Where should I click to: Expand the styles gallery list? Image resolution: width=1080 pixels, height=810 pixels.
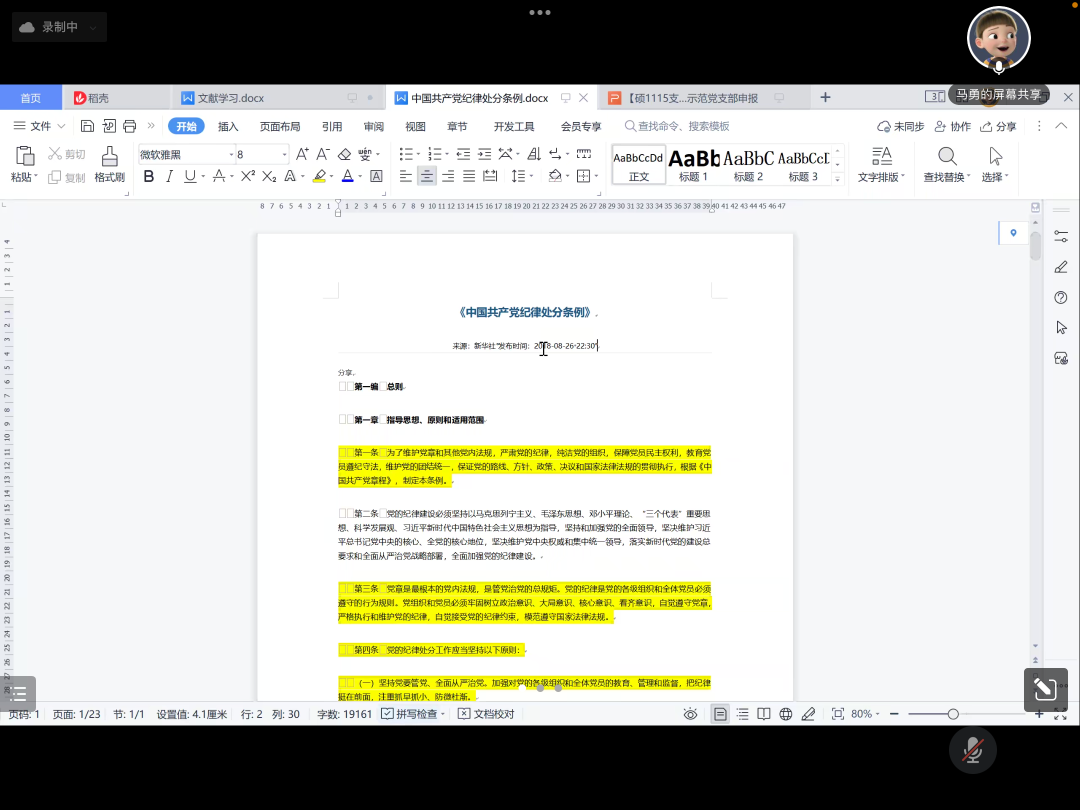[838, 177]
